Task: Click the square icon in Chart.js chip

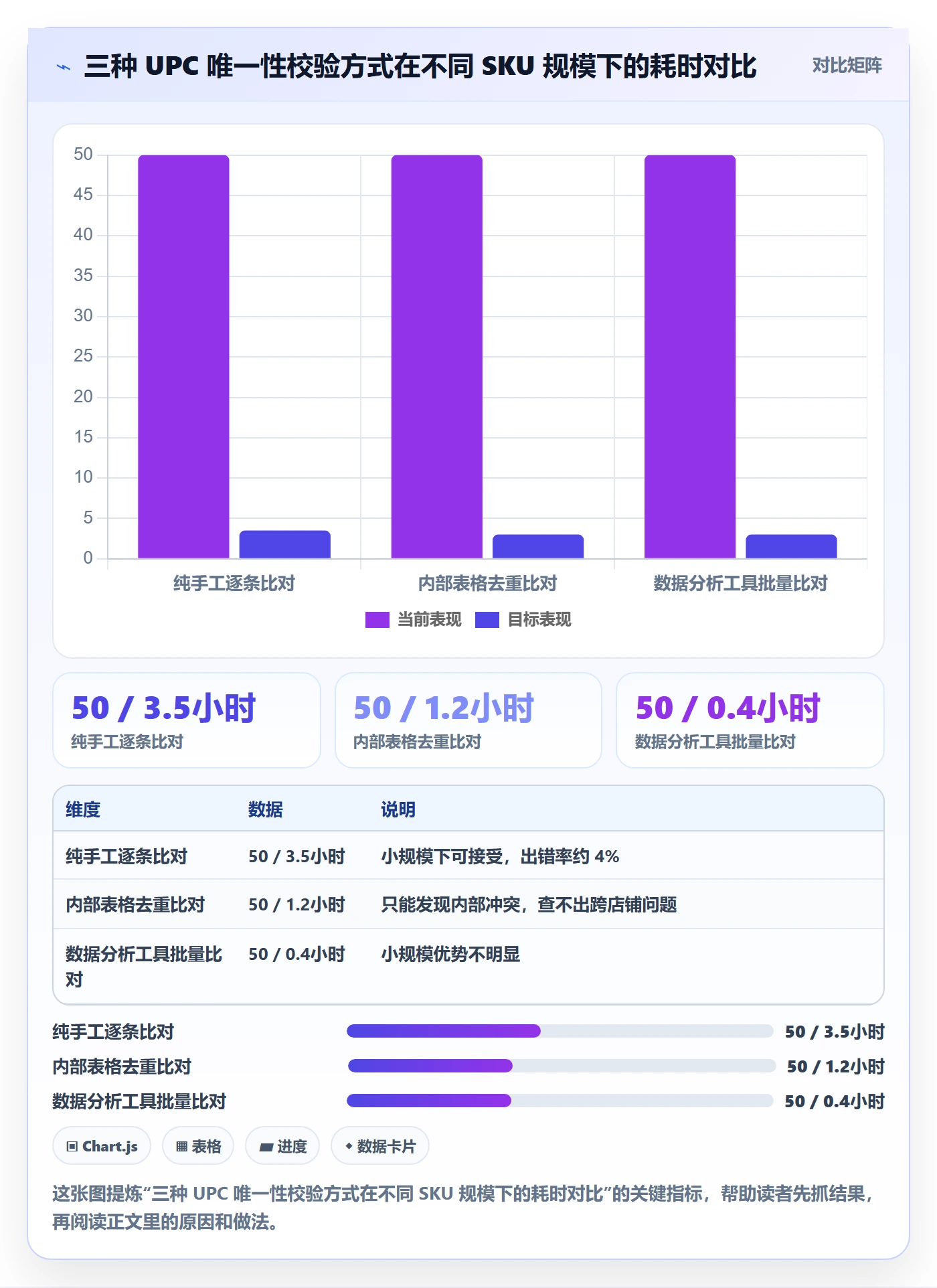Action: tap(72, 1147)
